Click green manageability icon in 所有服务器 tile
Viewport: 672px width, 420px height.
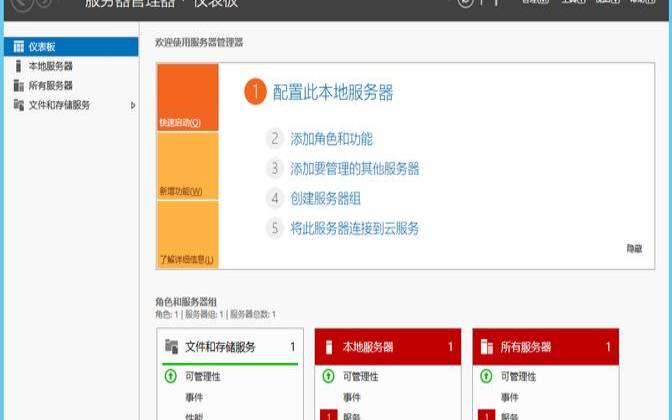[486, 376]
